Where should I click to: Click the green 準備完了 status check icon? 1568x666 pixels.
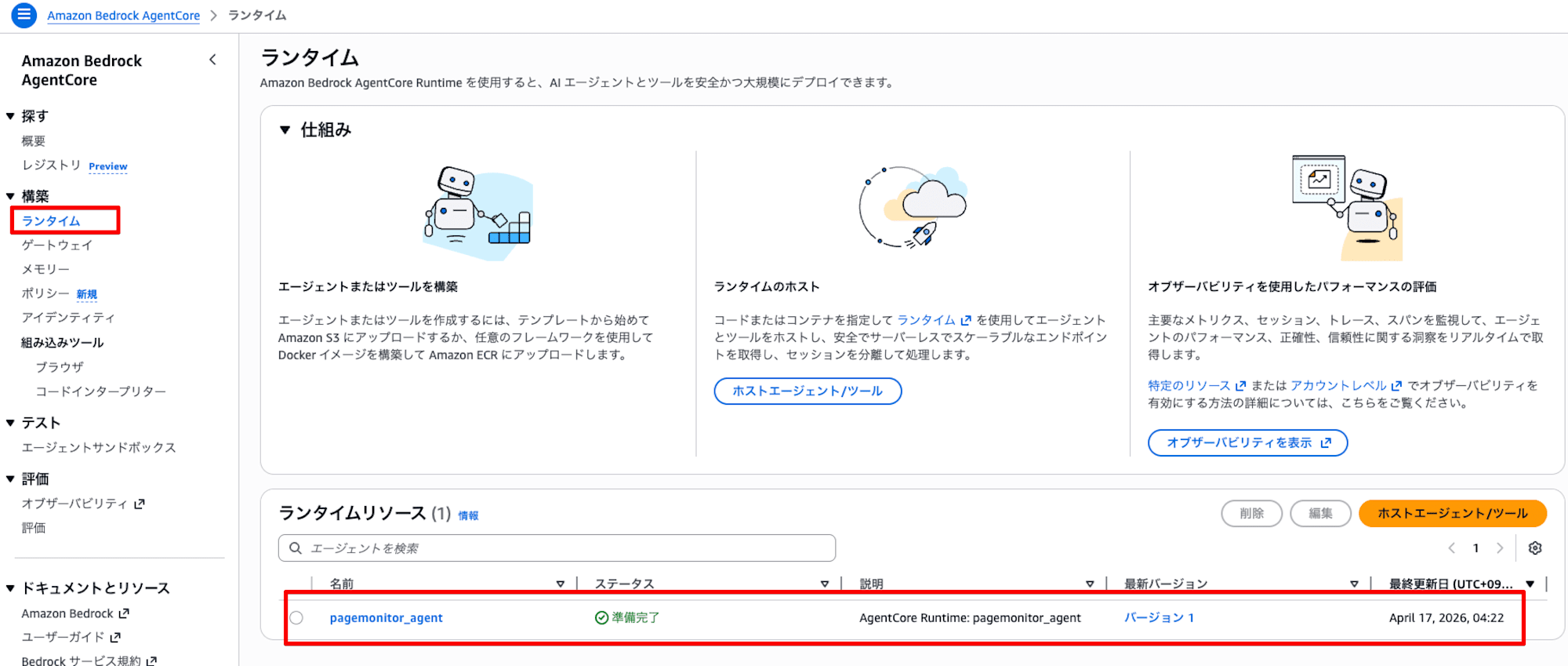(x=601, y=618)
